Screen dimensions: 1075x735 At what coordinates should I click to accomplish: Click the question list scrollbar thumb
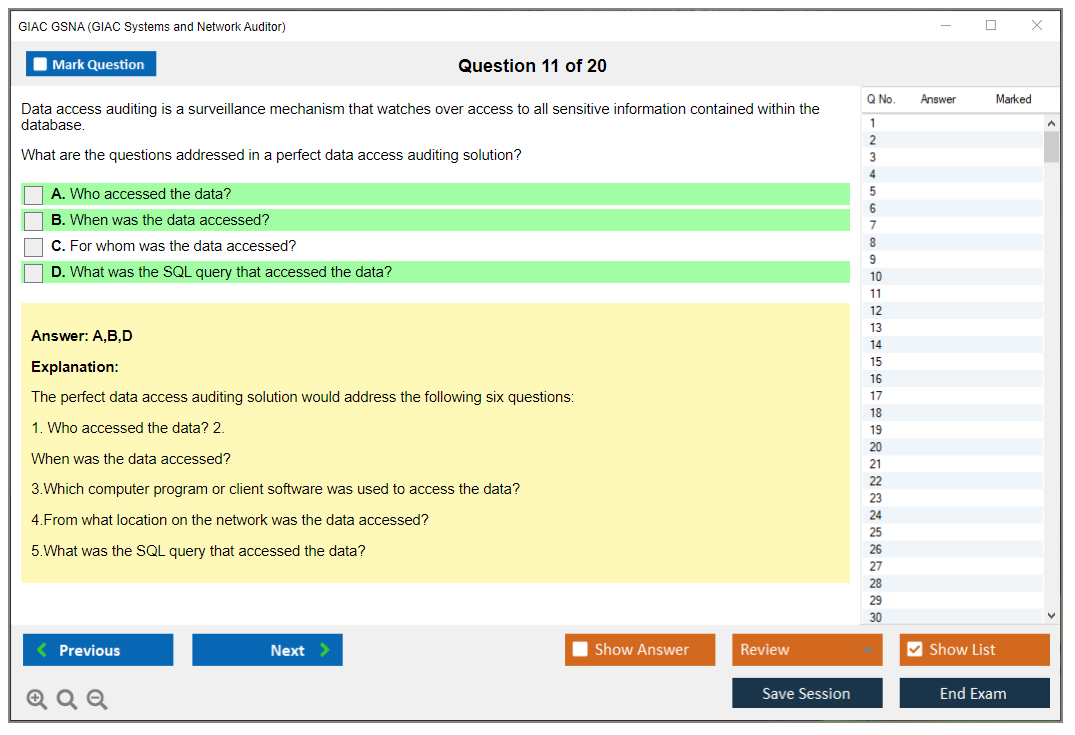coord(1051,146)
